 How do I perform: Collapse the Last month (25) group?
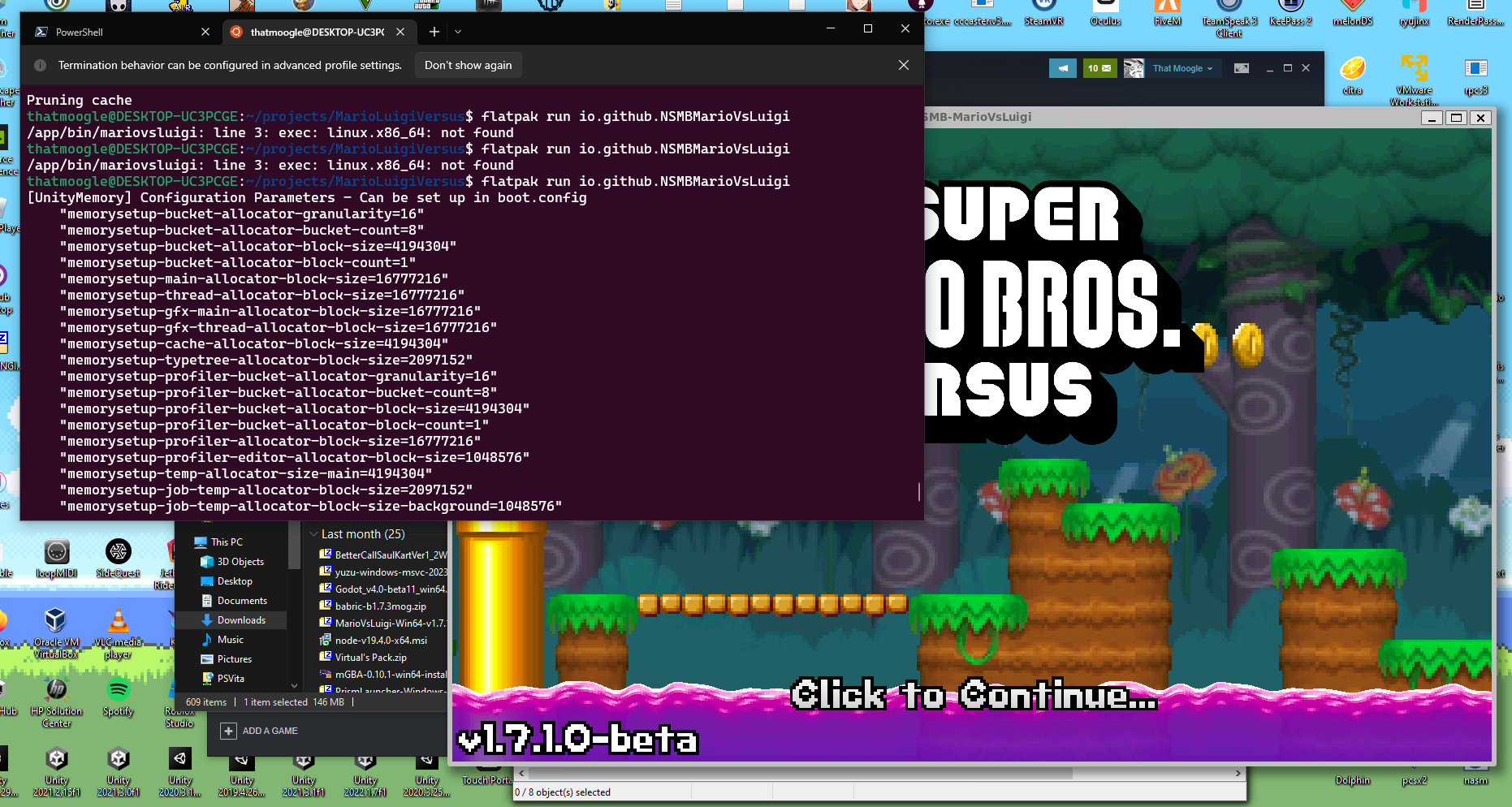(314, 533)
